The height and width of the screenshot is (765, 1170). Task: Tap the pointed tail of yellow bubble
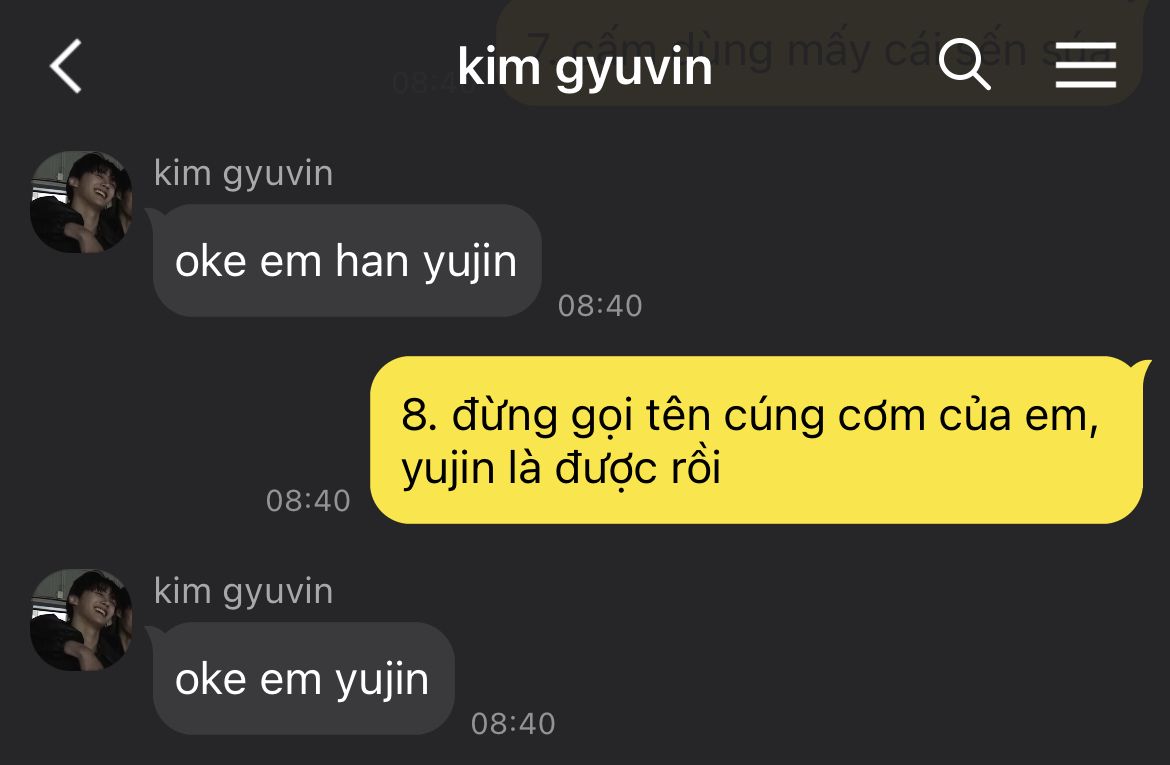[x=1142, y=367]
